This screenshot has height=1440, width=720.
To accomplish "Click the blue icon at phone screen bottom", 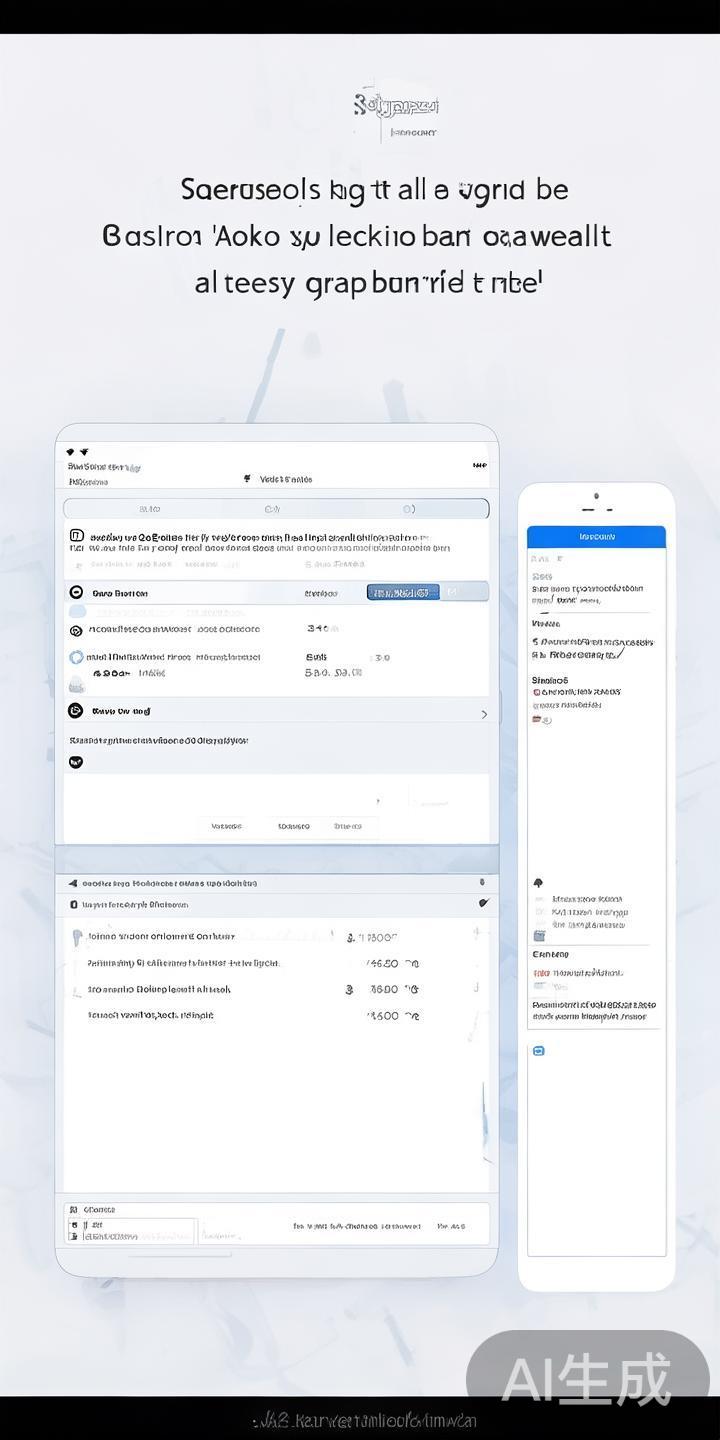I will point(539,1051).
